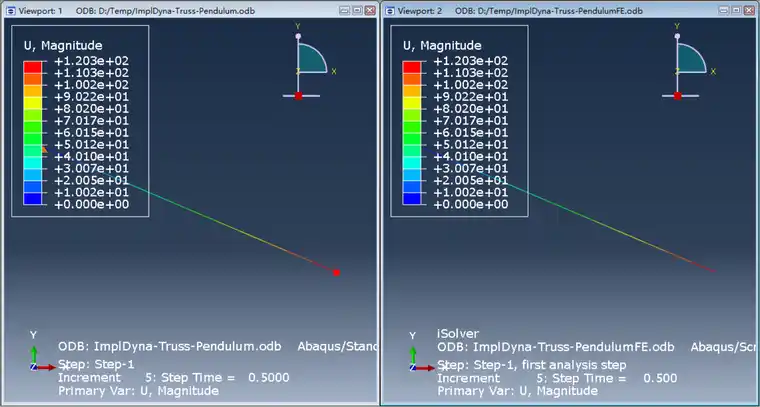
Task: Maximize Viewport 1 window
Action: click(357, 10)
